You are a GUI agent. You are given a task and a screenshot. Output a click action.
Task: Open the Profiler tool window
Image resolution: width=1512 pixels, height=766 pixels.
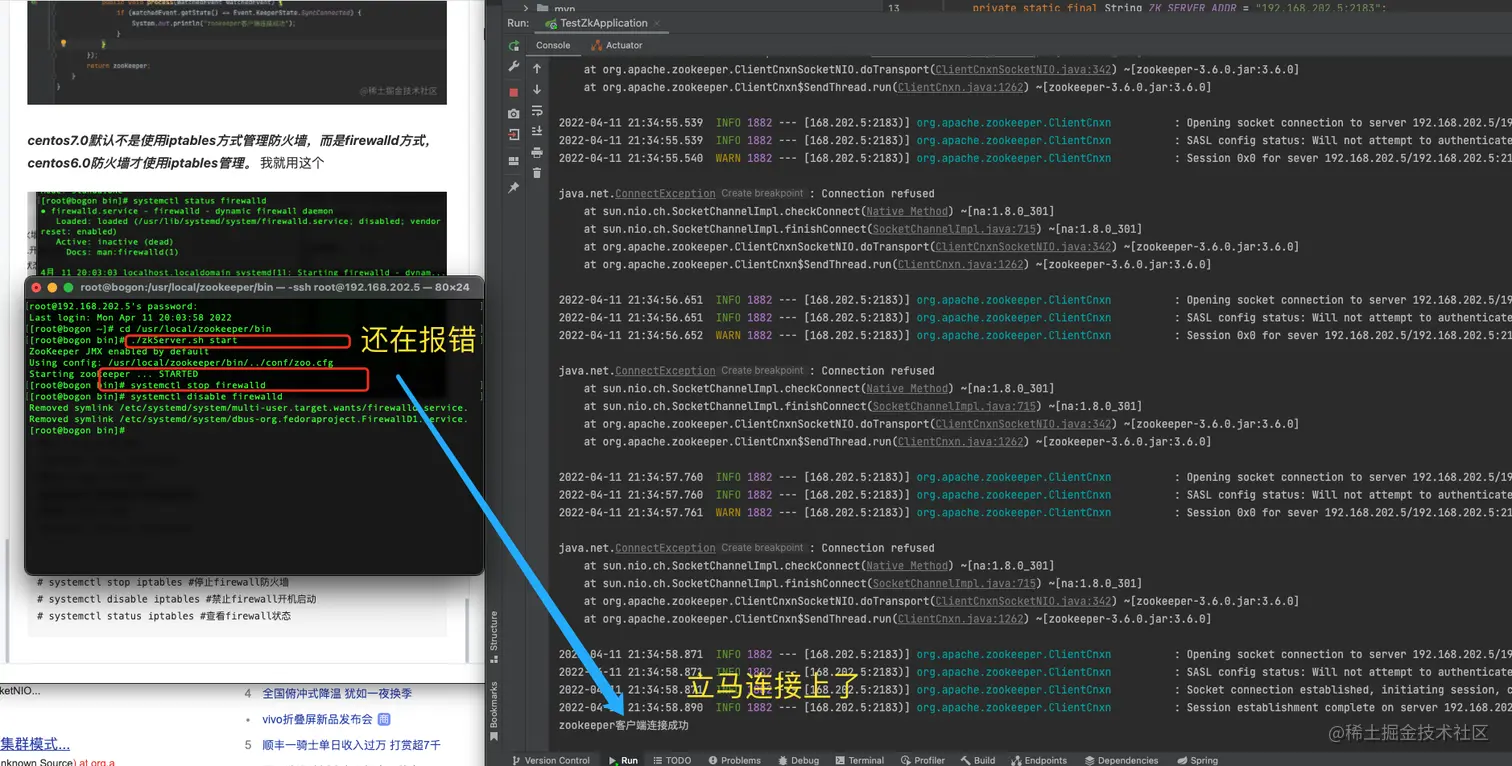click(922, 760)
